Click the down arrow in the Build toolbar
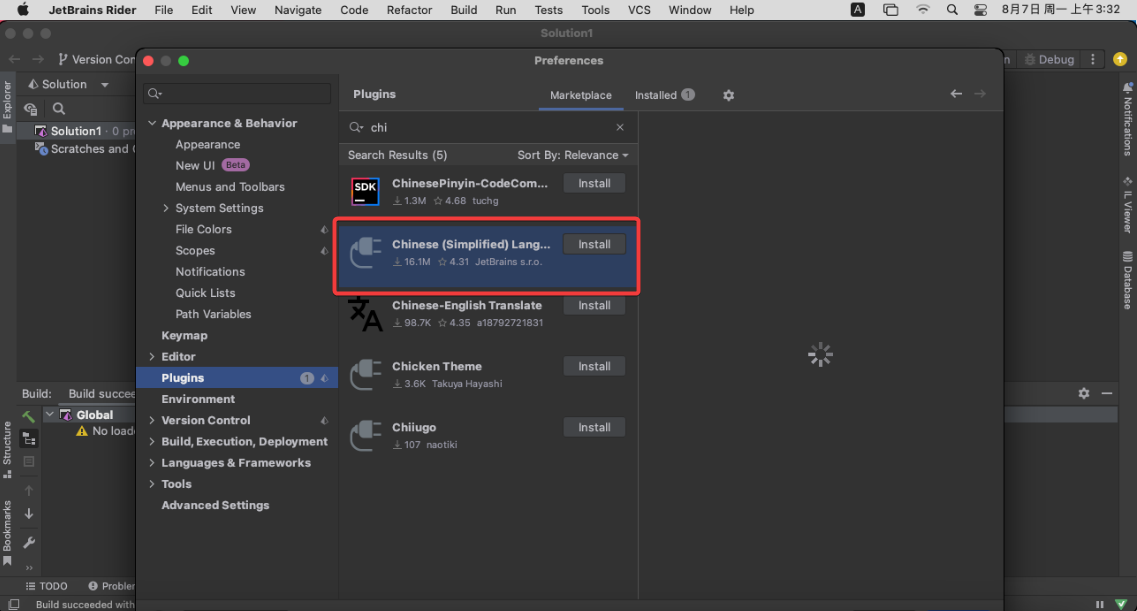The height and width of the screenshot is (611, 1137). click(x=29, y=513)
